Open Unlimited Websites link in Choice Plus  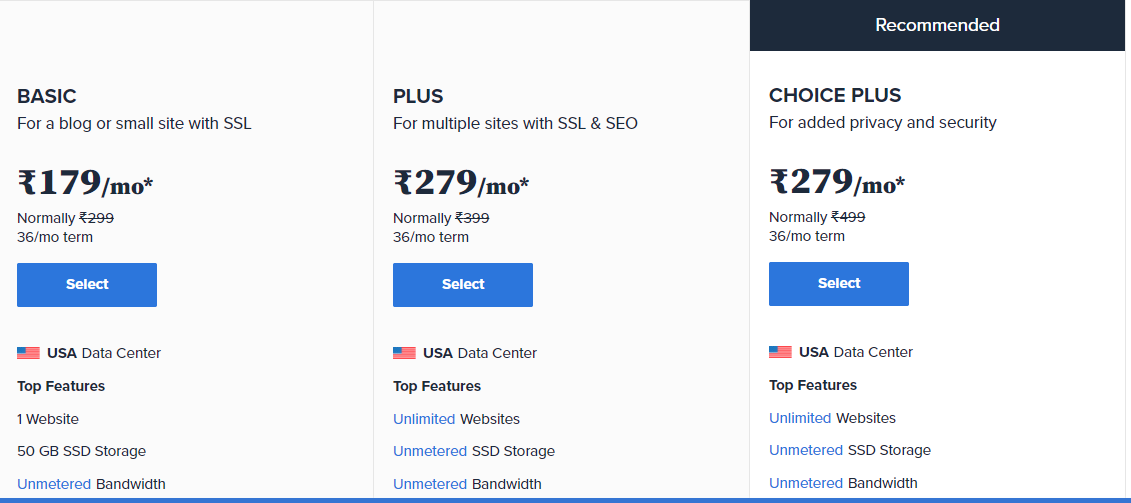tap(800, 418)
